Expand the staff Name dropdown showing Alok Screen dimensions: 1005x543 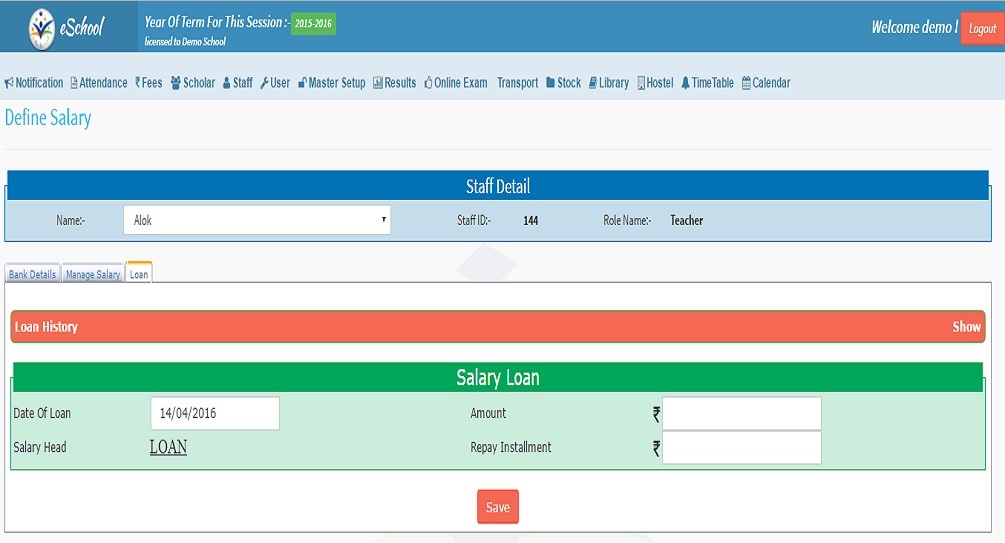click(x=256, y=220)
